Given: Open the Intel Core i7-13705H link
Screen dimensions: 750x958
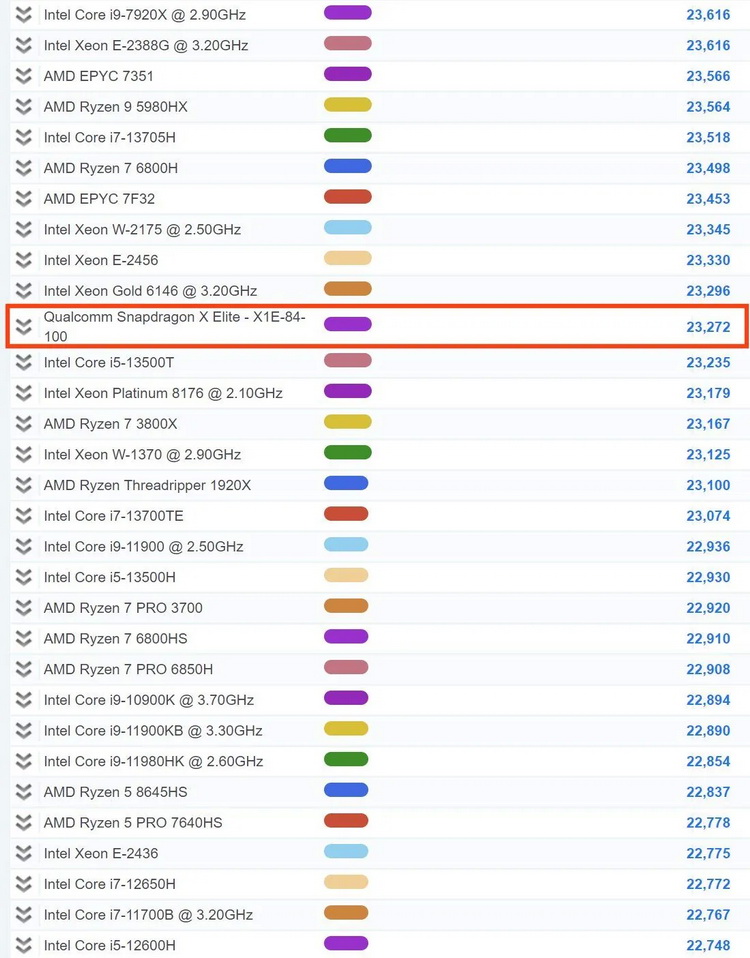Looking at the screenshot, I should 110,137.
